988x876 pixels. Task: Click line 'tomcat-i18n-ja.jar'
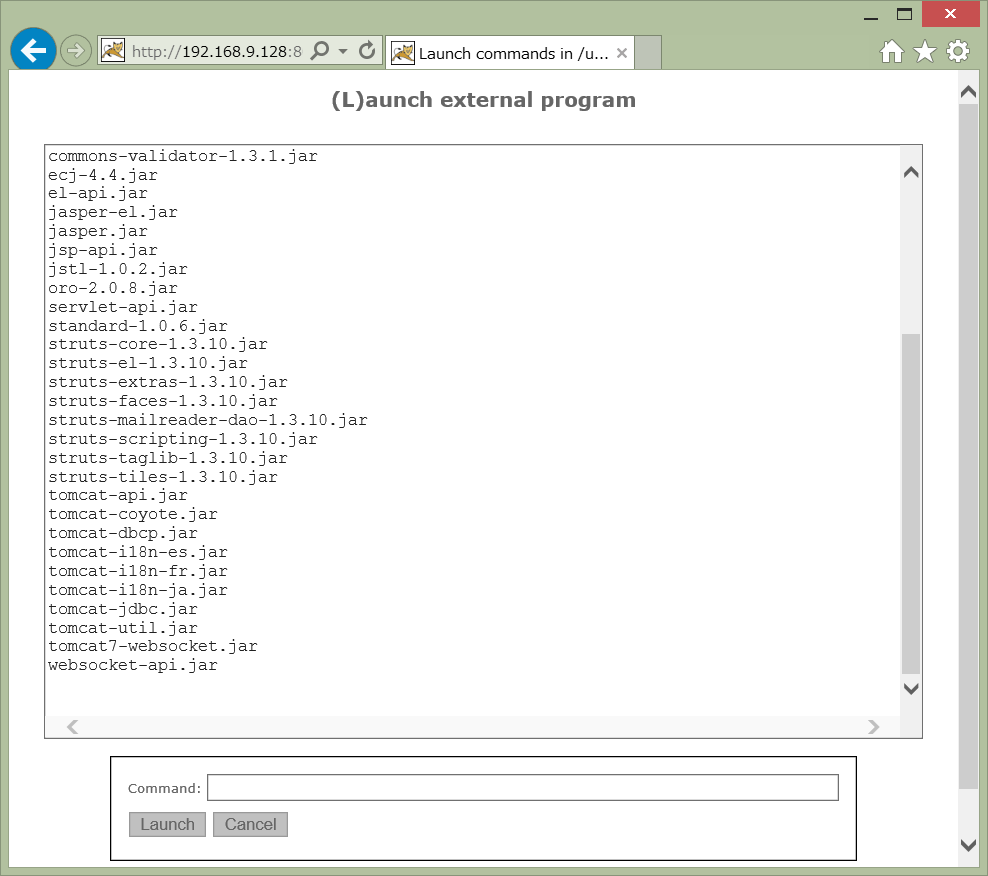(138, 589)
